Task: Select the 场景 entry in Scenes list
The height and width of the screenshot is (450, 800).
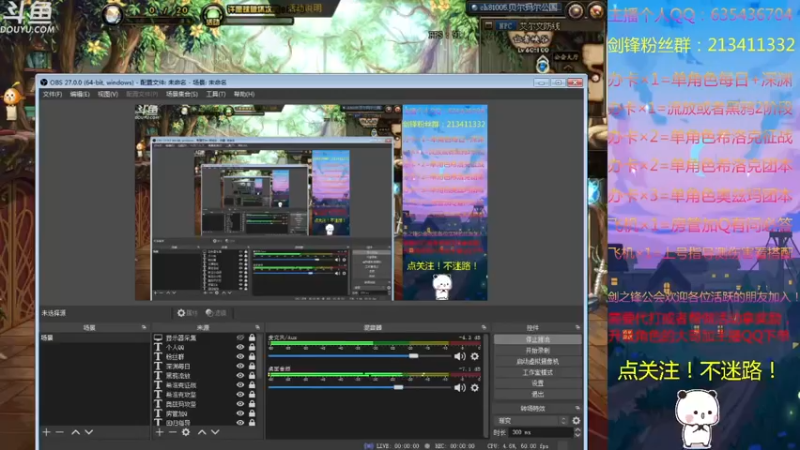Action: [94, 338]
